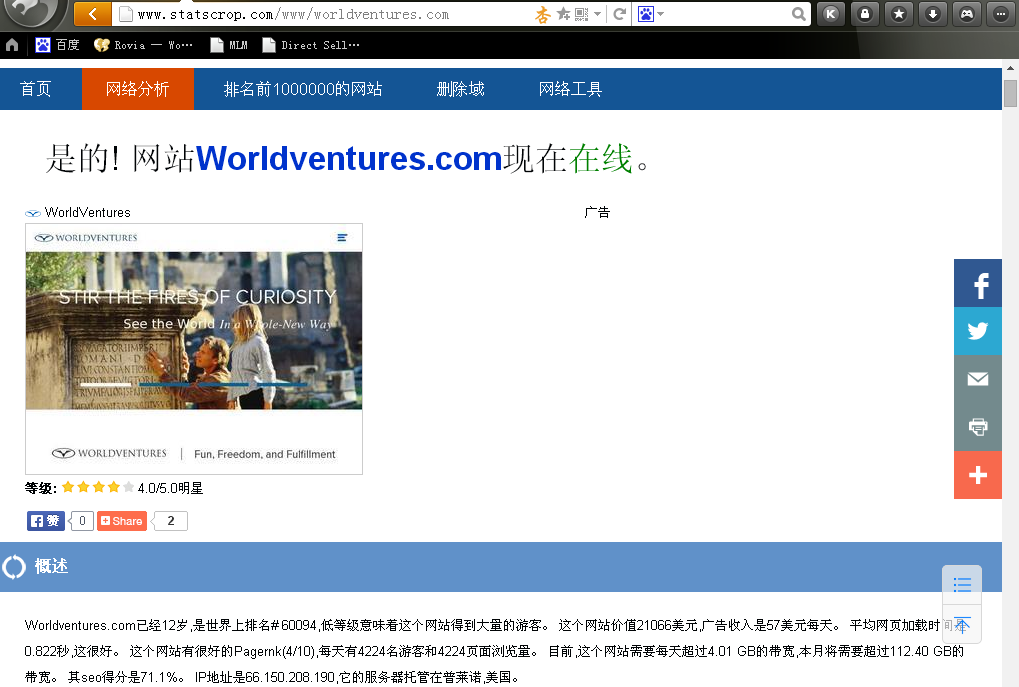Go to browser home icon
1019x687 pixels.
click(x=12, y=45)
